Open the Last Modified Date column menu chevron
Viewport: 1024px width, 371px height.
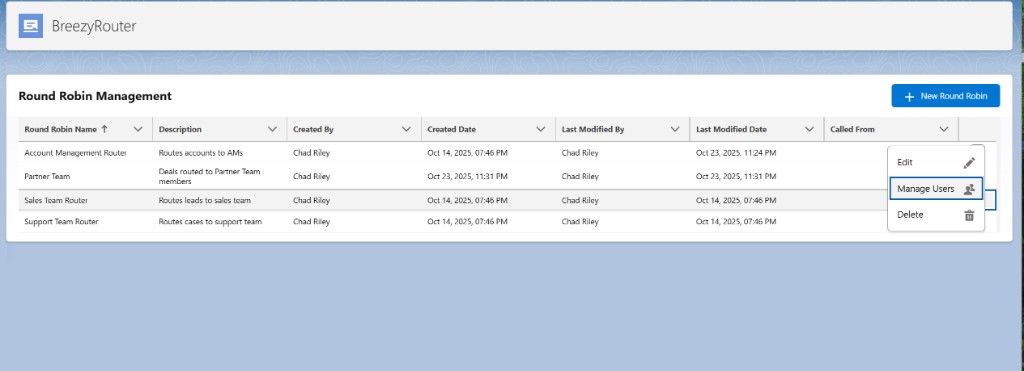pos(810,129)
